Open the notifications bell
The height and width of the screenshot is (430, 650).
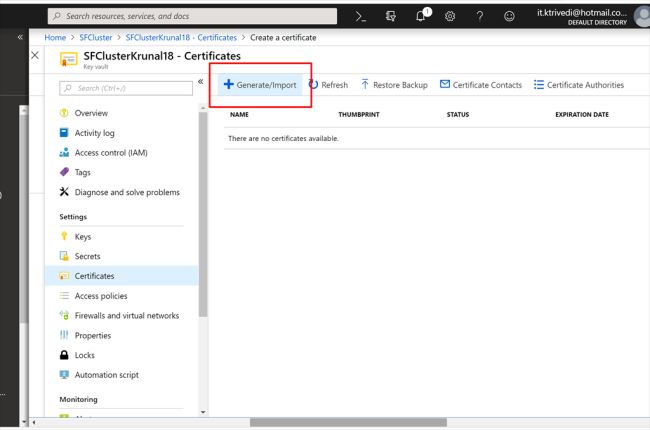(421, 15)
